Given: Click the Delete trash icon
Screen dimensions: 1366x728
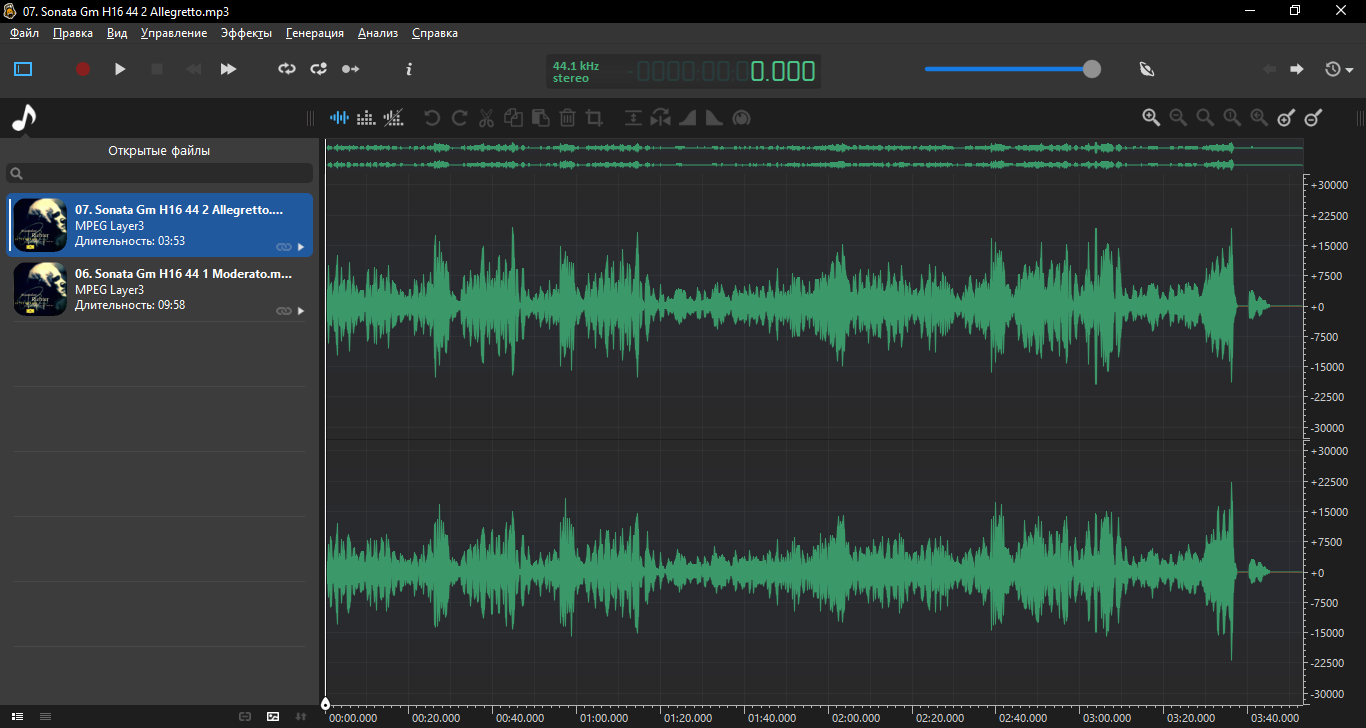Looking at the screenshot, I should [567, 118].
